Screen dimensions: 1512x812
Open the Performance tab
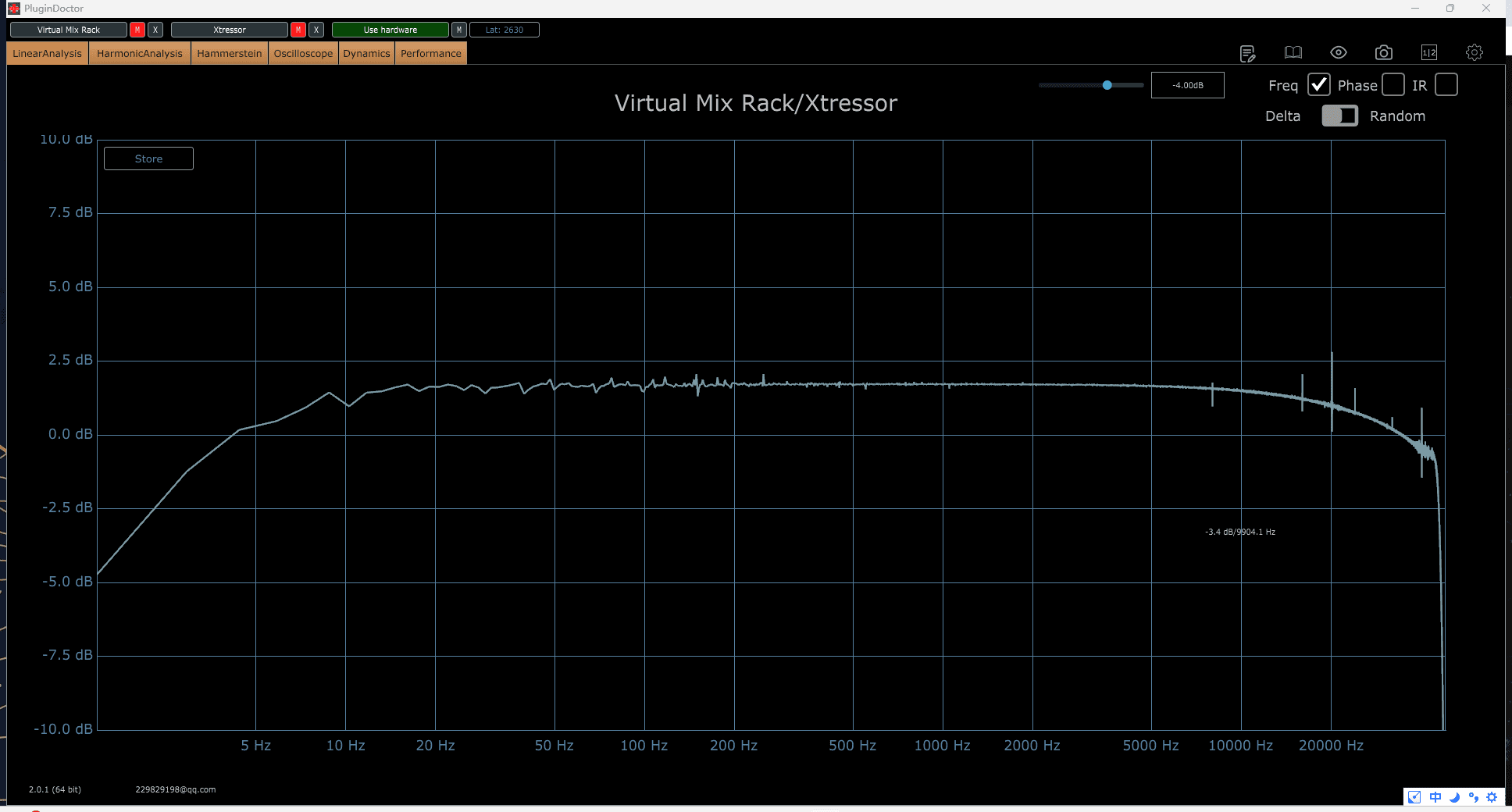tap(431, 53)
